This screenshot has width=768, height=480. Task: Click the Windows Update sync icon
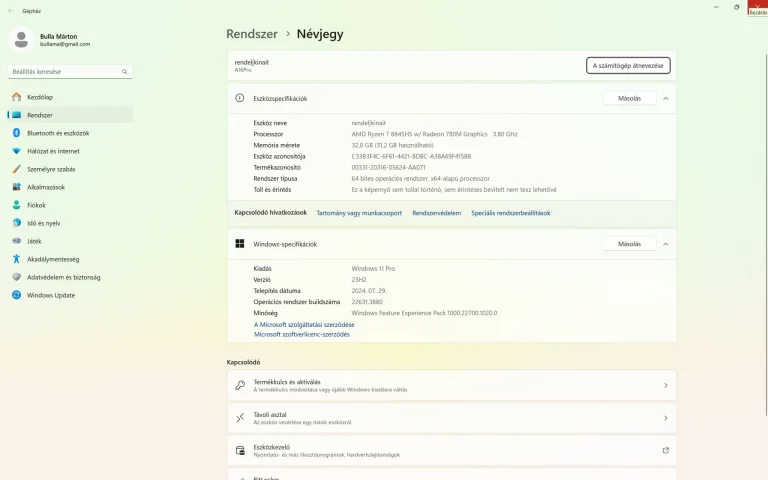17,295
